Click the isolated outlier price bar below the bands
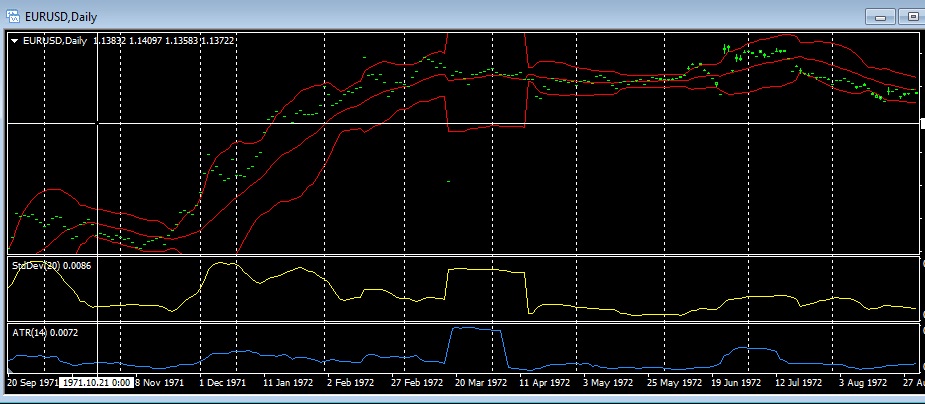This screenshot has height=404, width=925. tap(448, 181)
